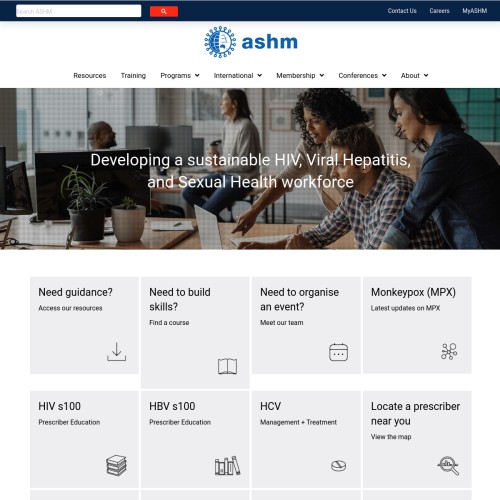Screen dimensions: 500x500
Task: Click the map magnifier icon for prescriber locator
Action: (448, 465)
